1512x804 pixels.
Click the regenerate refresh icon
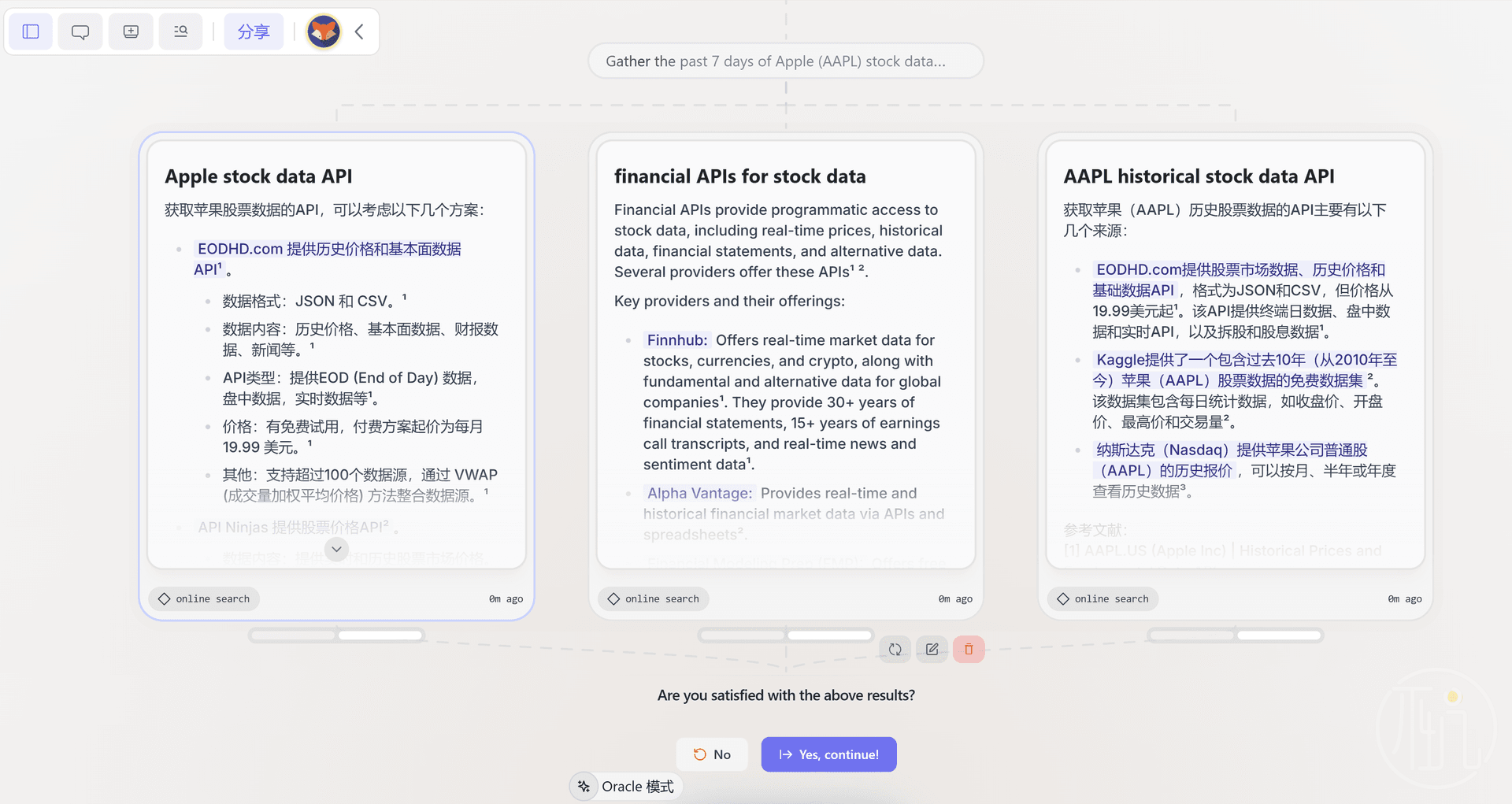click(x=895, y=650)
